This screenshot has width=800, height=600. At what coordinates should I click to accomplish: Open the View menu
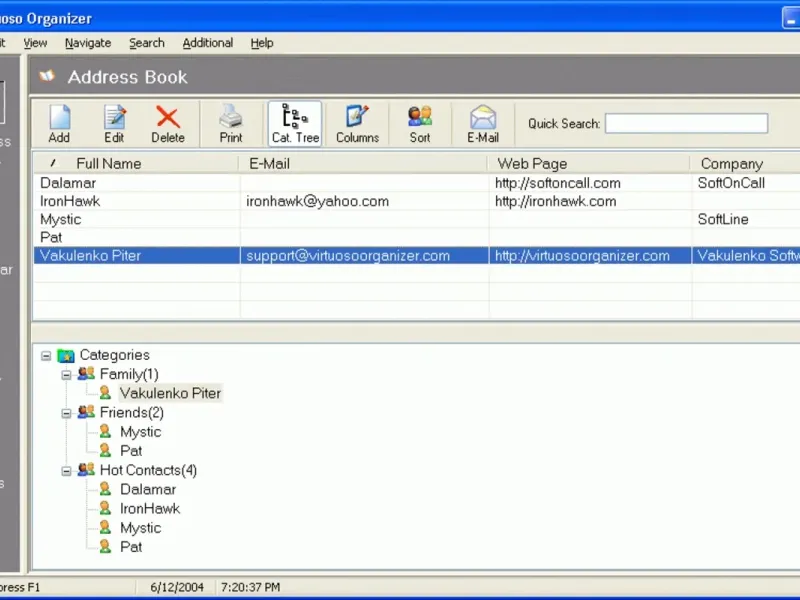(x=35, y=43)
